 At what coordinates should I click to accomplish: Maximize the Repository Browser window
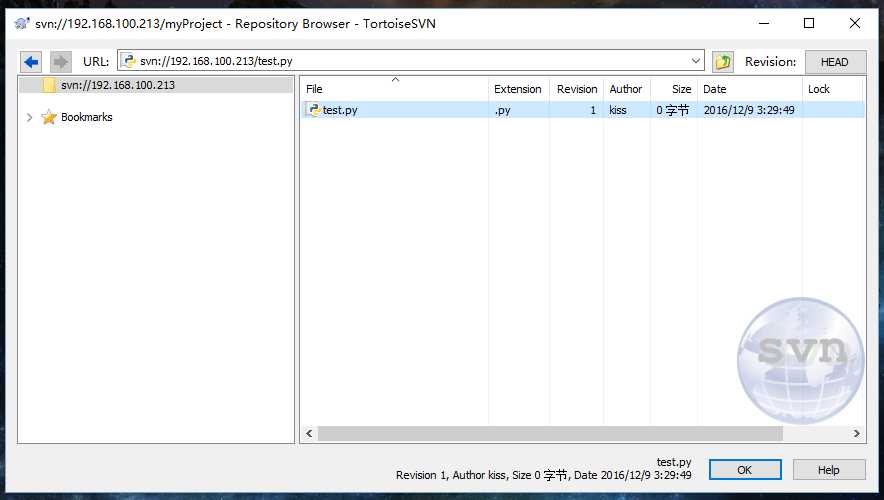point(809,23)
